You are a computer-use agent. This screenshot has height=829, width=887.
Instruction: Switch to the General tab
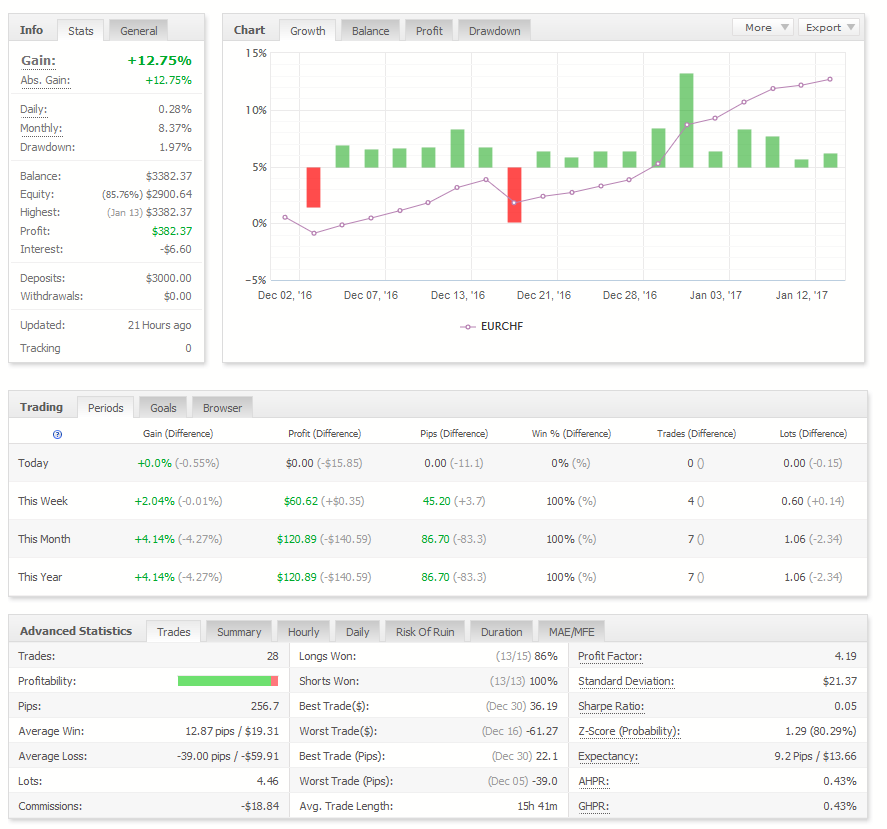[x=139, y=31]
